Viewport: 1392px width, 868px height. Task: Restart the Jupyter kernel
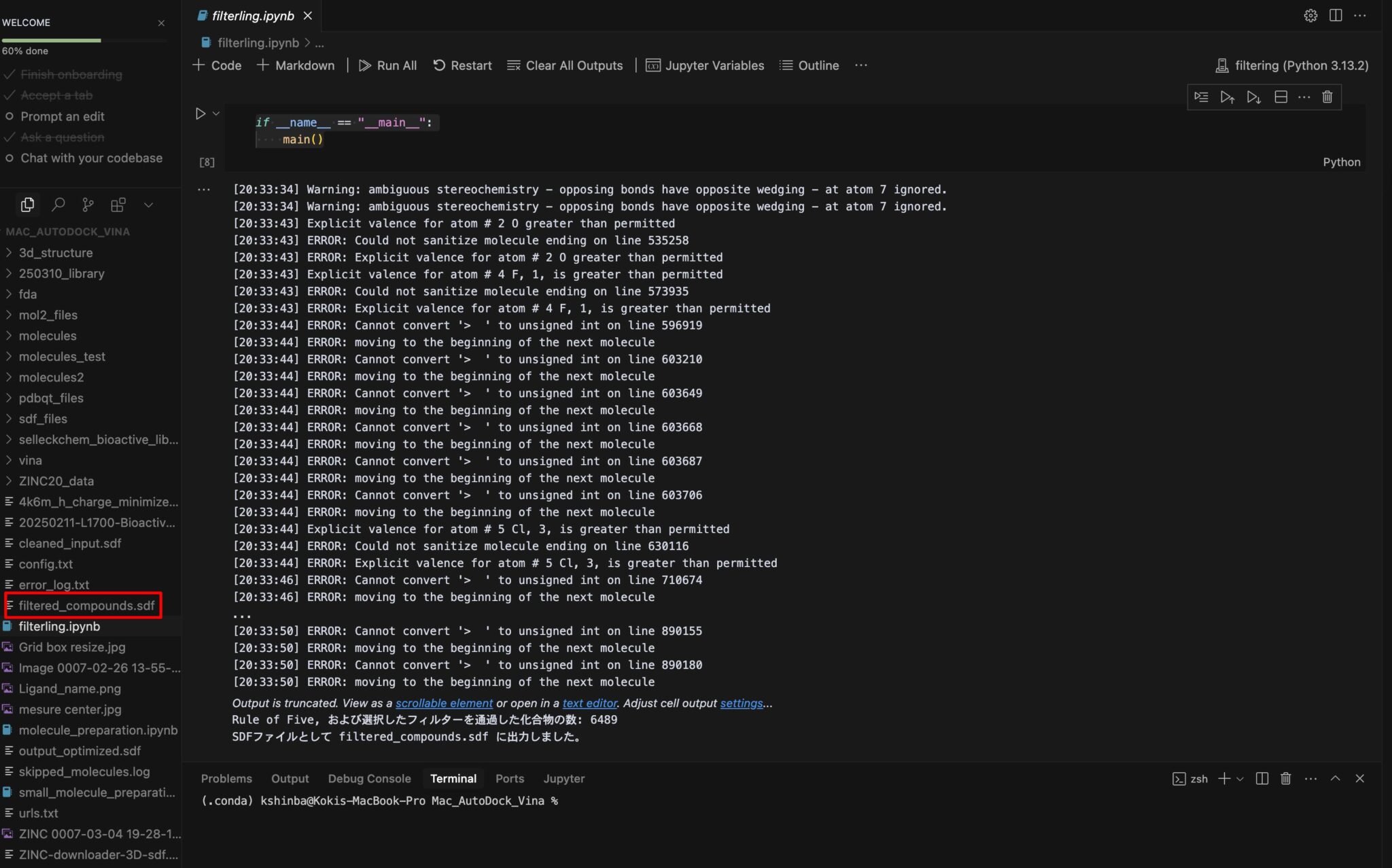[462, 65]
